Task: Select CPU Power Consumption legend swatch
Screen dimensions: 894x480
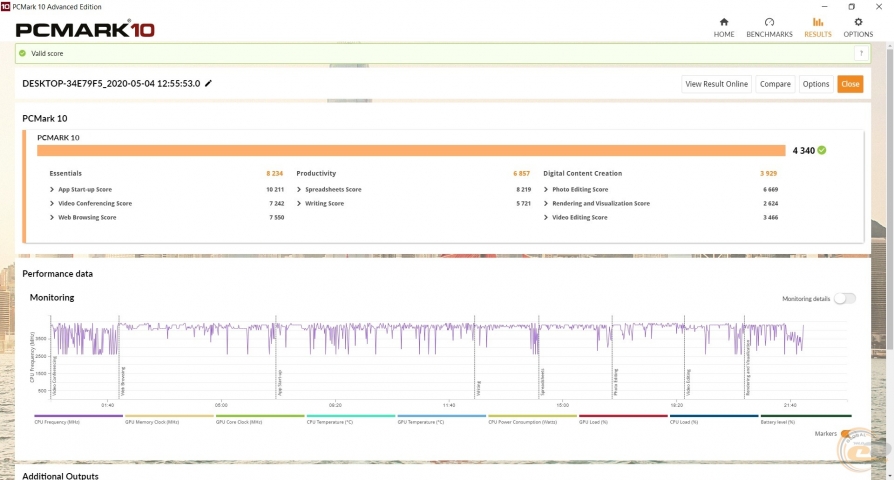Action: point(533,416)
